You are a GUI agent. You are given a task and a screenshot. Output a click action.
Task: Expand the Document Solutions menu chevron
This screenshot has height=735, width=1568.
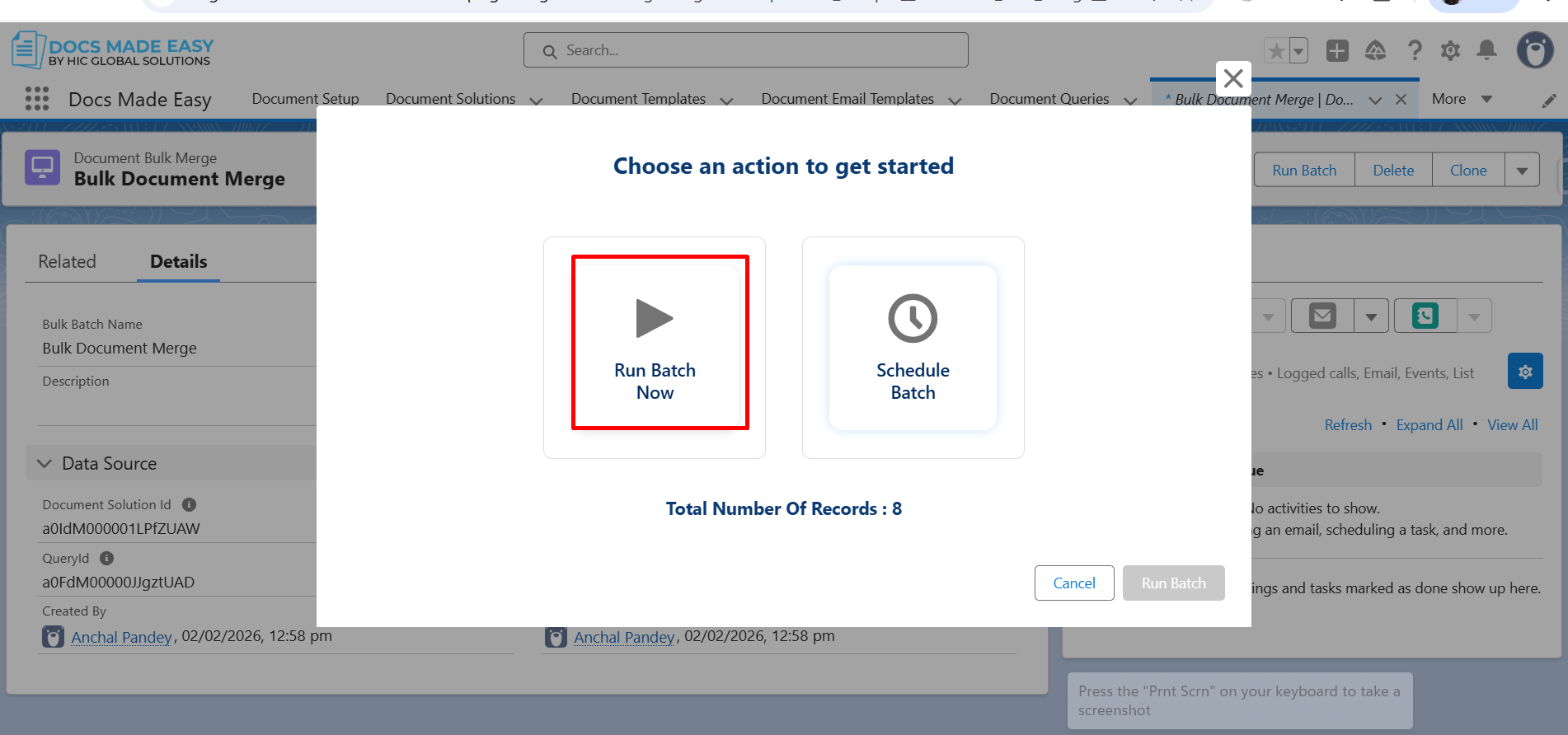point(536,101)
